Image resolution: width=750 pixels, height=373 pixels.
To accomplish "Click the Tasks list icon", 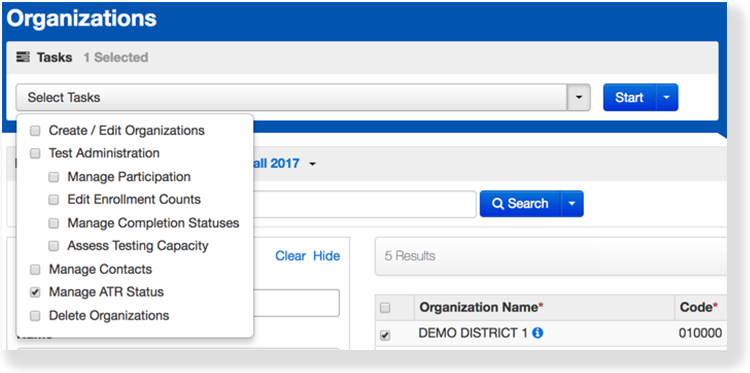I will tap(23, 57).
